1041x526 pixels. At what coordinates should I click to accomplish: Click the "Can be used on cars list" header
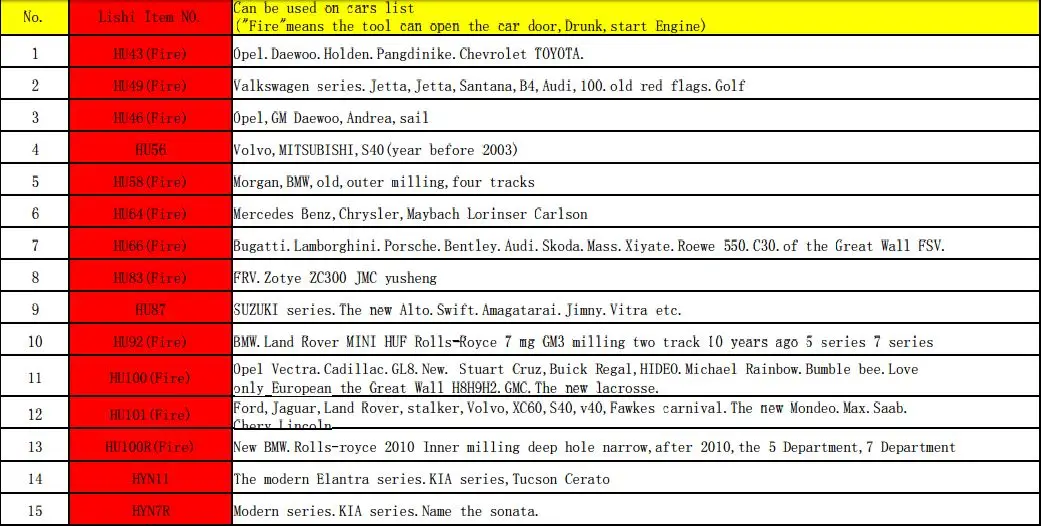[636, 17]
